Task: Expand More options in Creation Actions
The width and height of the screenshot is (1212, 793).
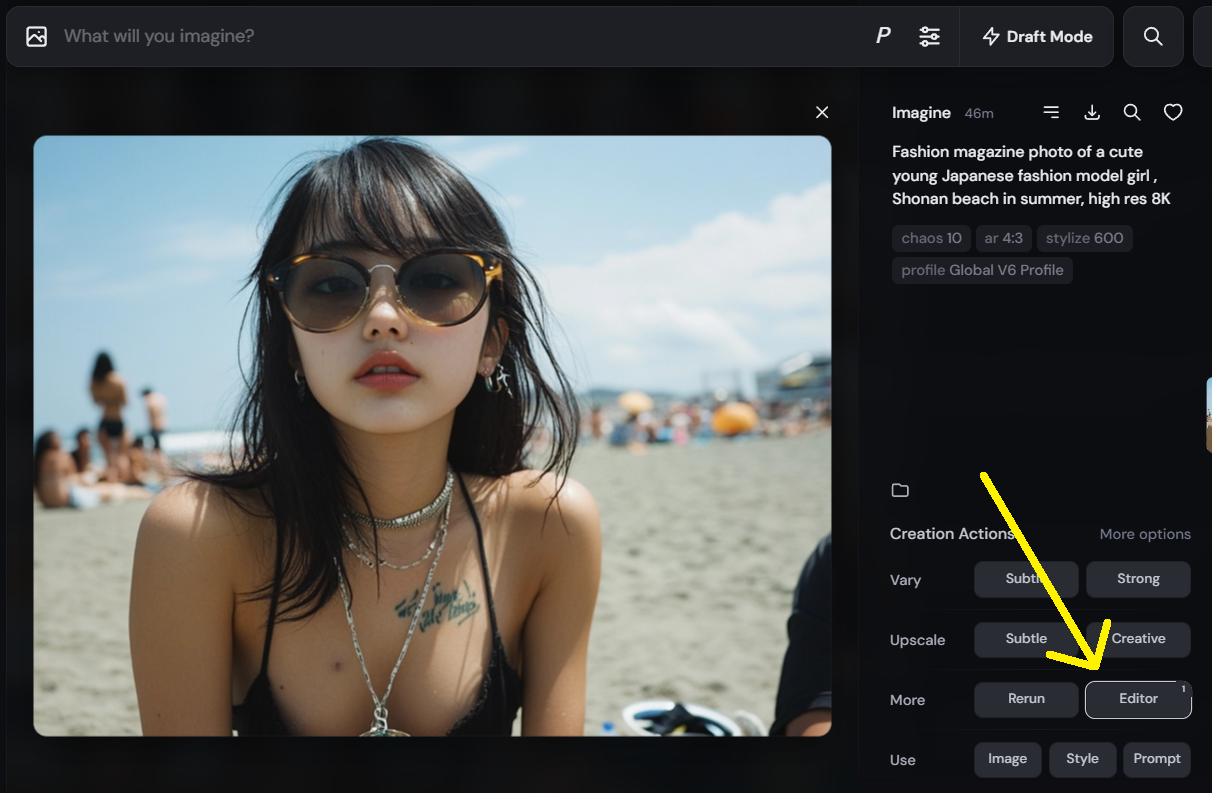Action: 1145,534
